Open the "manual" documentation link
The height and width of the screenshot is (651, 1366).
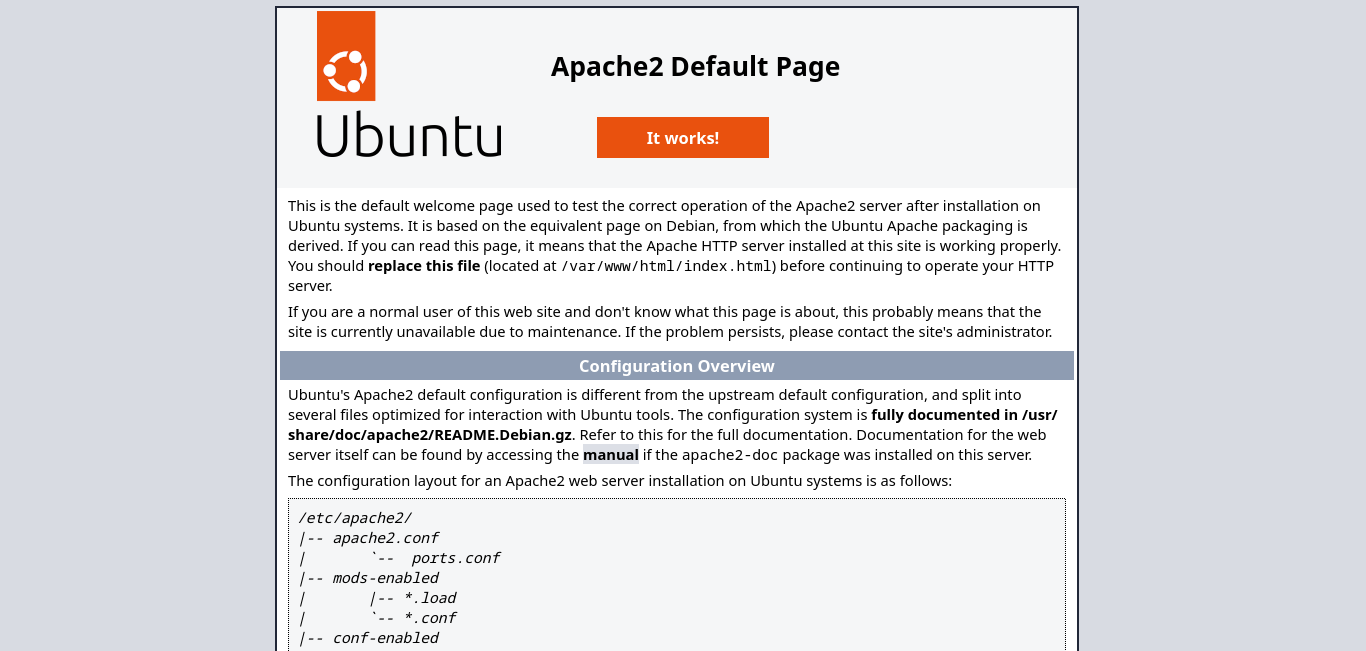[x=611, y=455]
